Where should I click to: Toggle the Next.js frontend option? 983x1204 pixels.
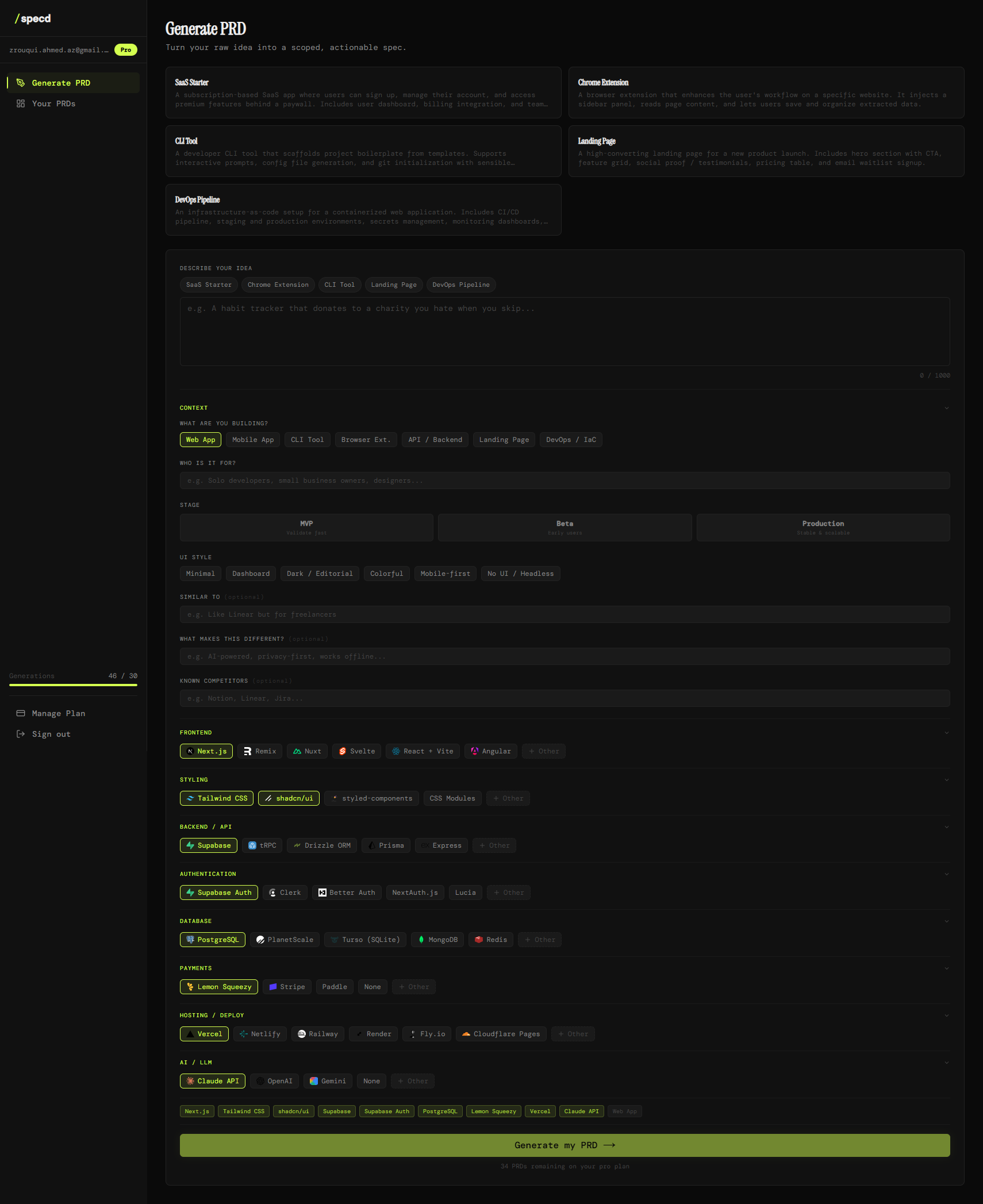(x=206, y=751)
